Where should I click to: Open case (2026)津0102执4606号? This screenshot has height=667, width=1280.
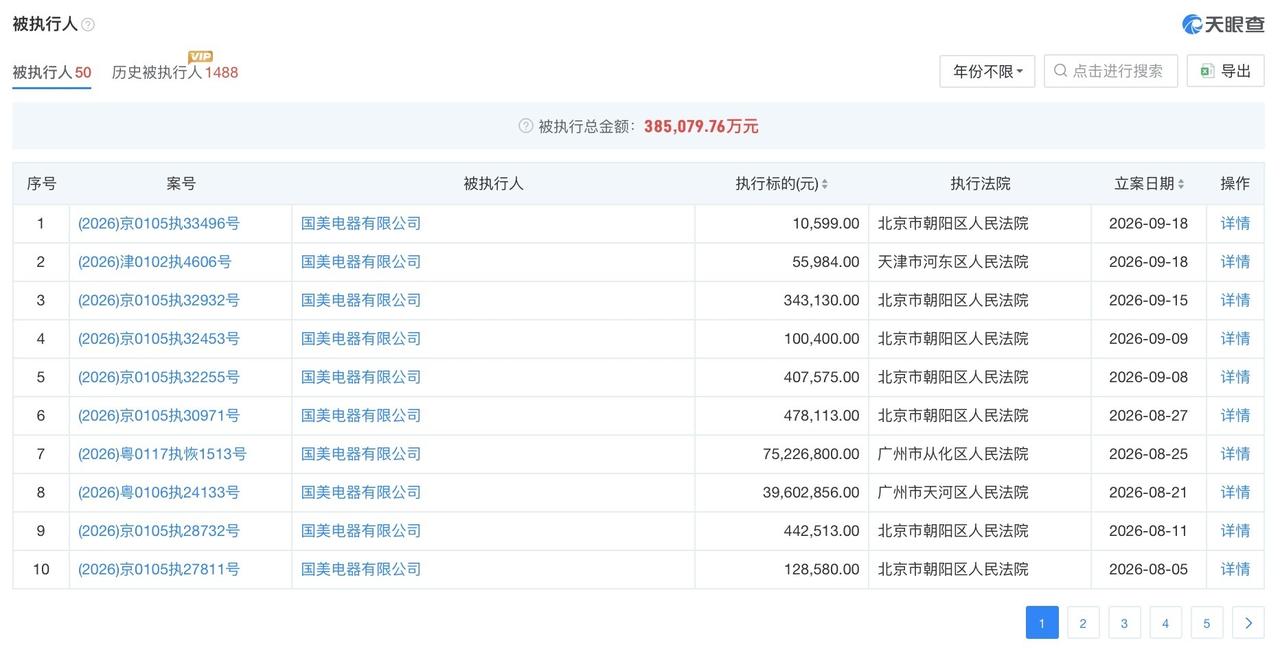(155, 262)
